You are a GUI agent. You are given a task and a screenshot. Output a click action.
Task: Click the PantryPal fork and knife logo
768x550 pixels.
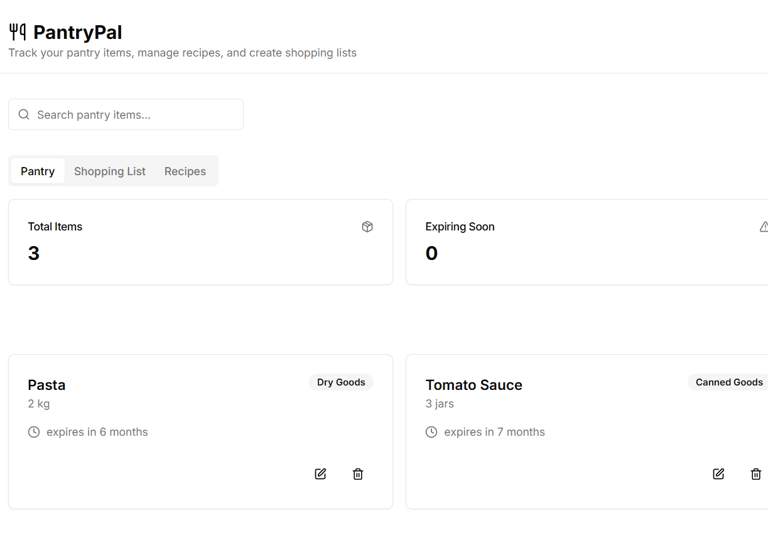(x=18, y=32)
